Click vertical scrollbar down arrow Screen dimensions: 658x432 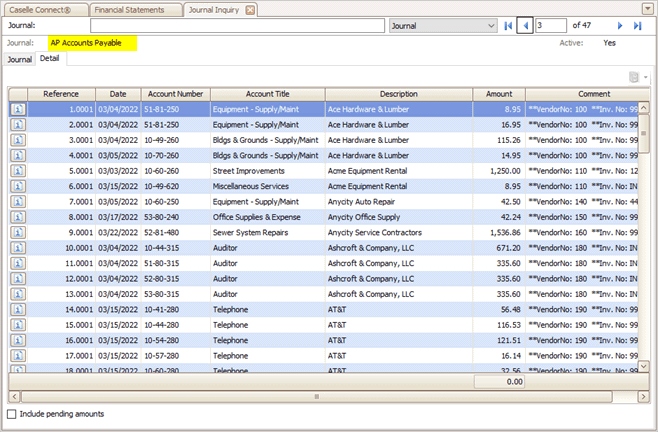644,366
